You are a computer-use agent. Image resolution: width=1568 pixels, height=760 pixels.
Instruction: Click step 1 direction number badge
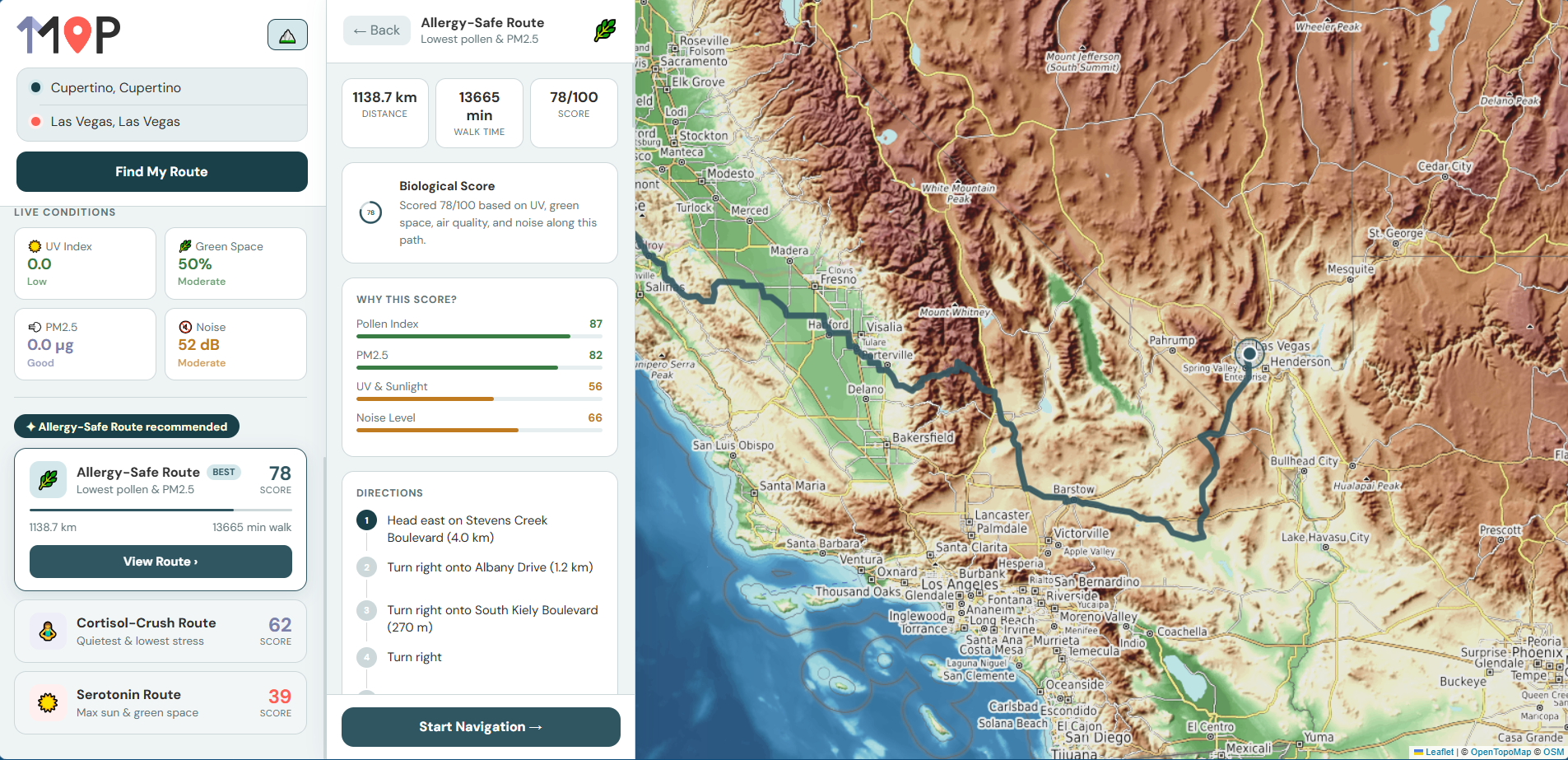[x=367, y=520]
